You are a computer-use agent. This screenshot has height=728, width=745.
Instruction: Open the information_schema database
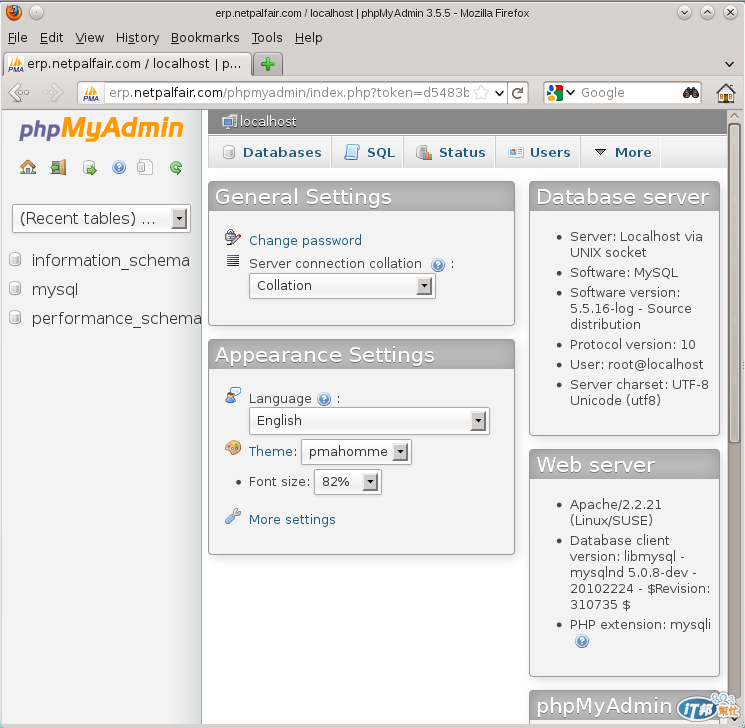click(111, 260)
